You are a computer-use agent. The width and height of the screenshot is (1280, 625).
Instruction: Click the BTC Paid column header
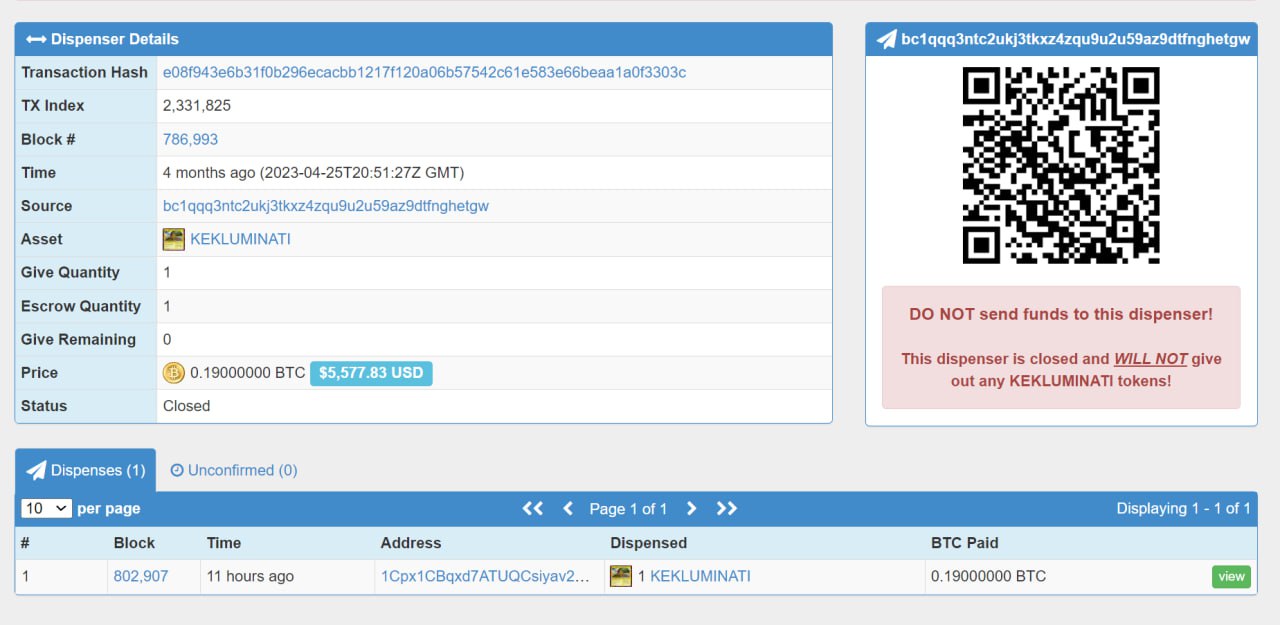click(965, 543)
